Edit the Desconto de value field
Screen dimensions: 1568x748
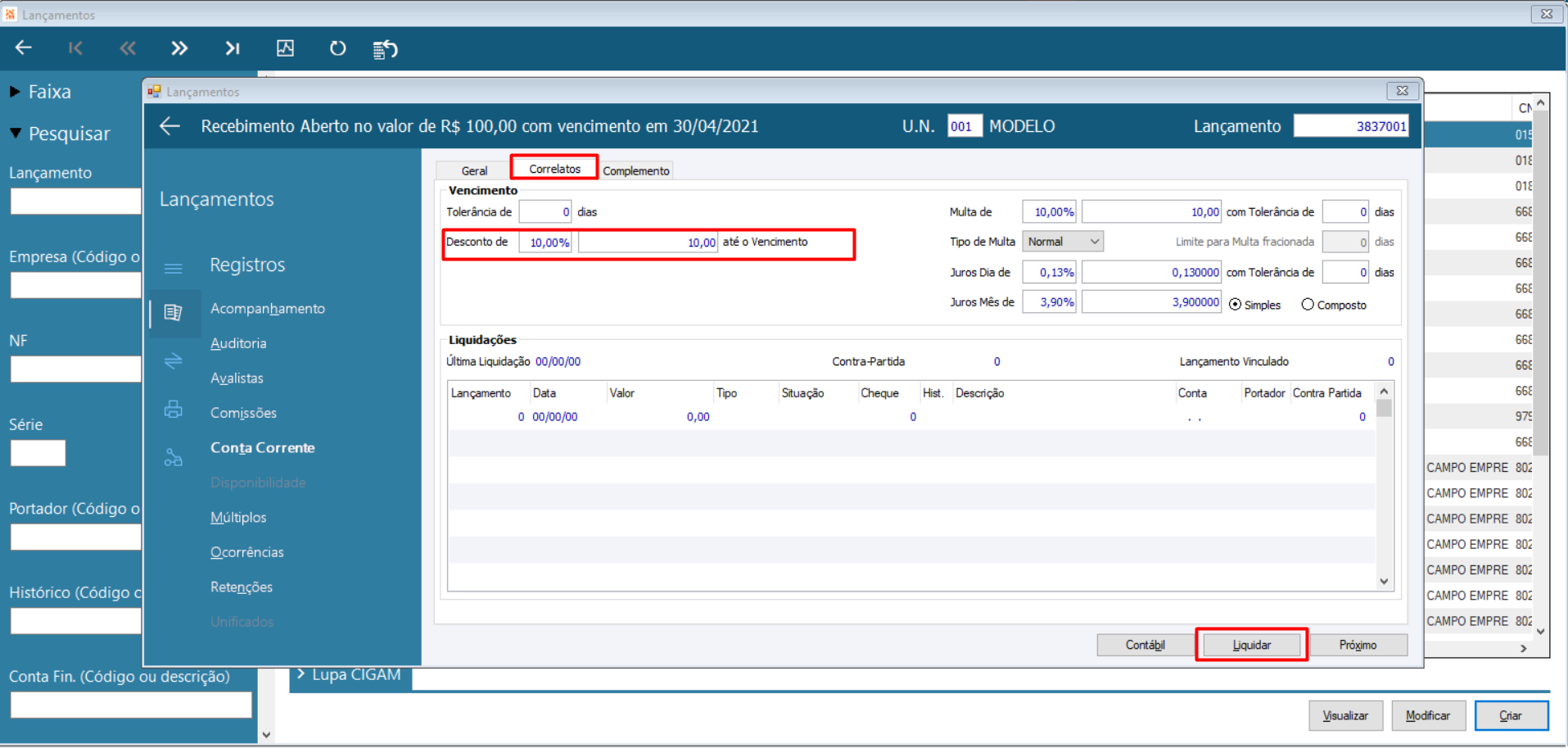coord(648,242)
